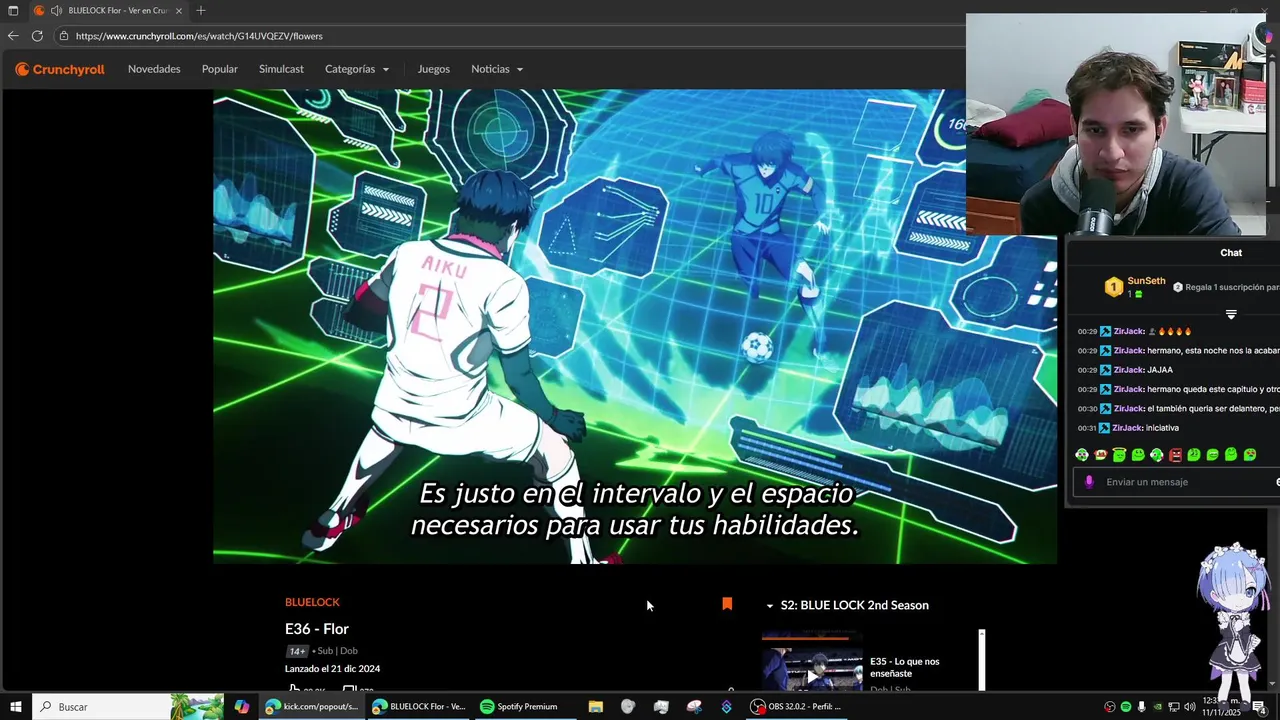Click the site info icon beside URL

point(64,36)
